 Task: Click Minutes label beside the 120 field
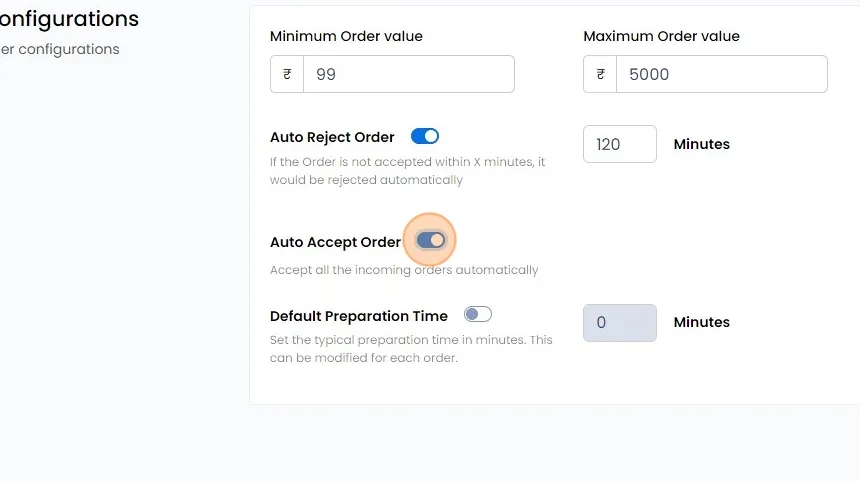(701, 144)
